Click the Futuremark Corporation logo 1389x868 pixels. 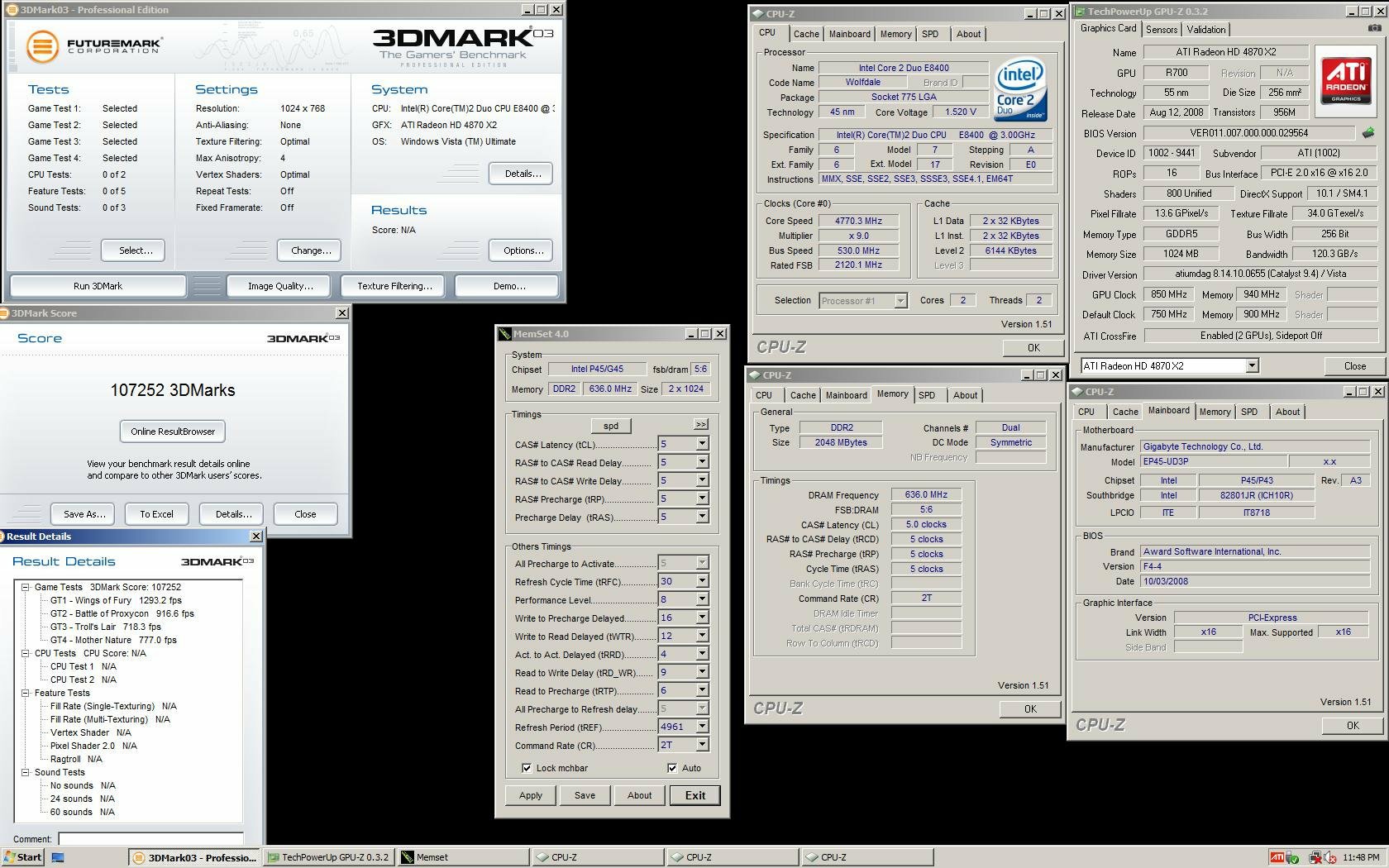click(93, 45)
